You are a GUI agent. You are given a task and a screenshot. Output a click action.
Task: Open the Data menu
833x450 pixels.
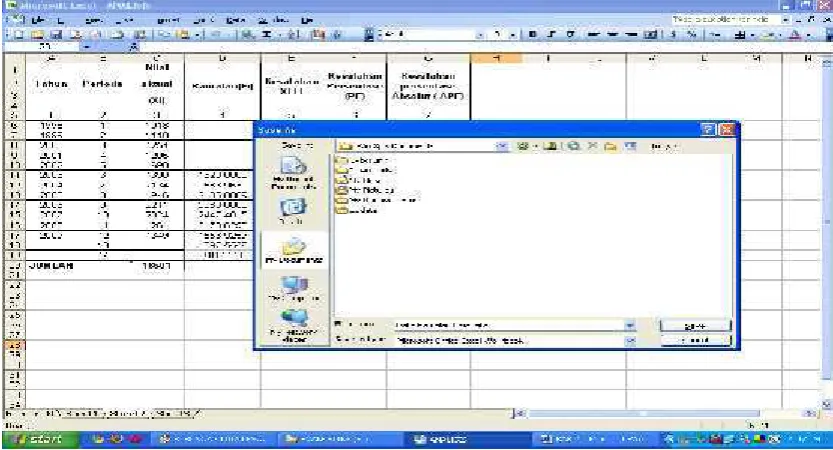point(235,20)
